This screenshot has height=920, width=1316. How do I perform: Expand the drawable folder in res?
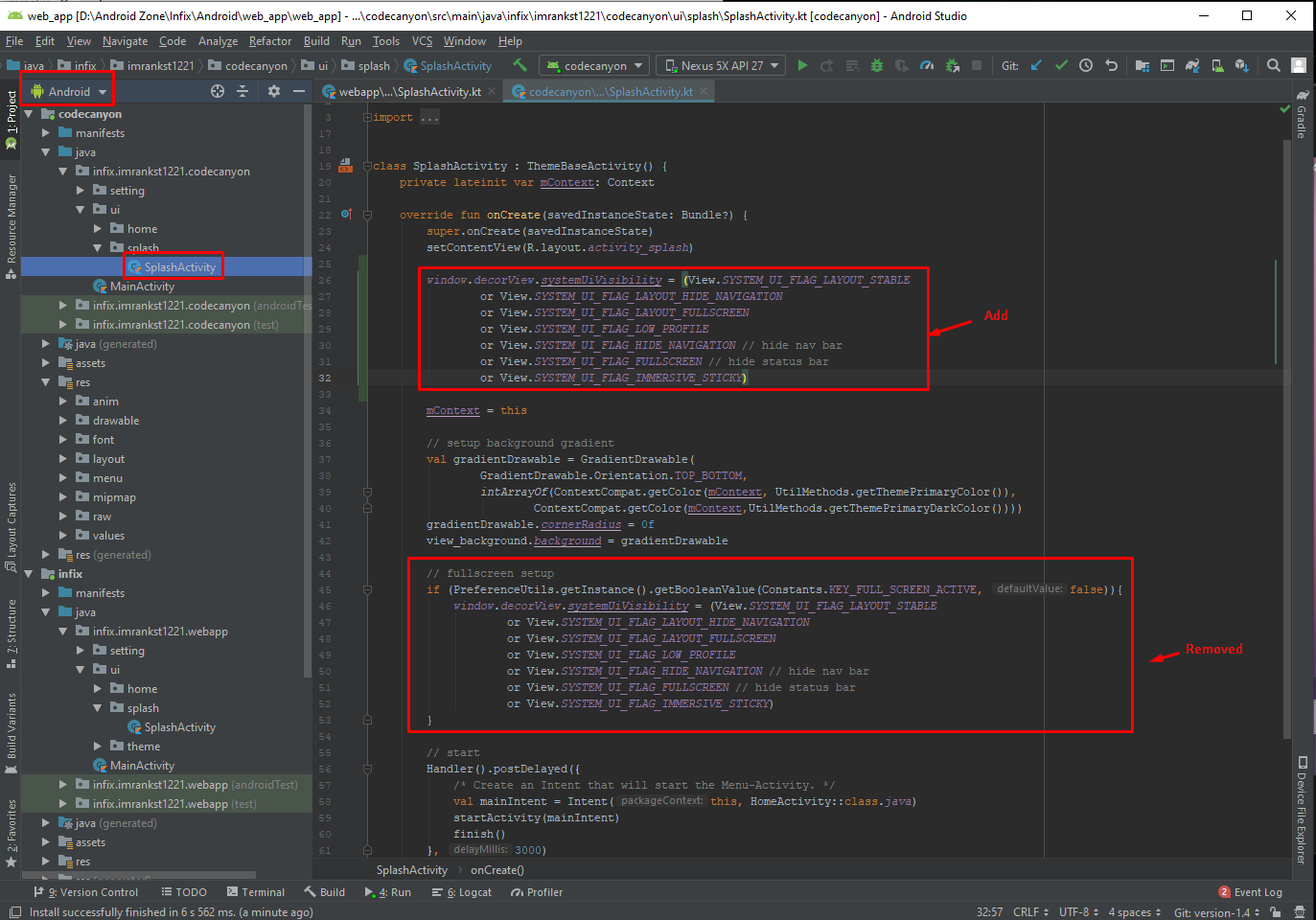click(63, 421)
